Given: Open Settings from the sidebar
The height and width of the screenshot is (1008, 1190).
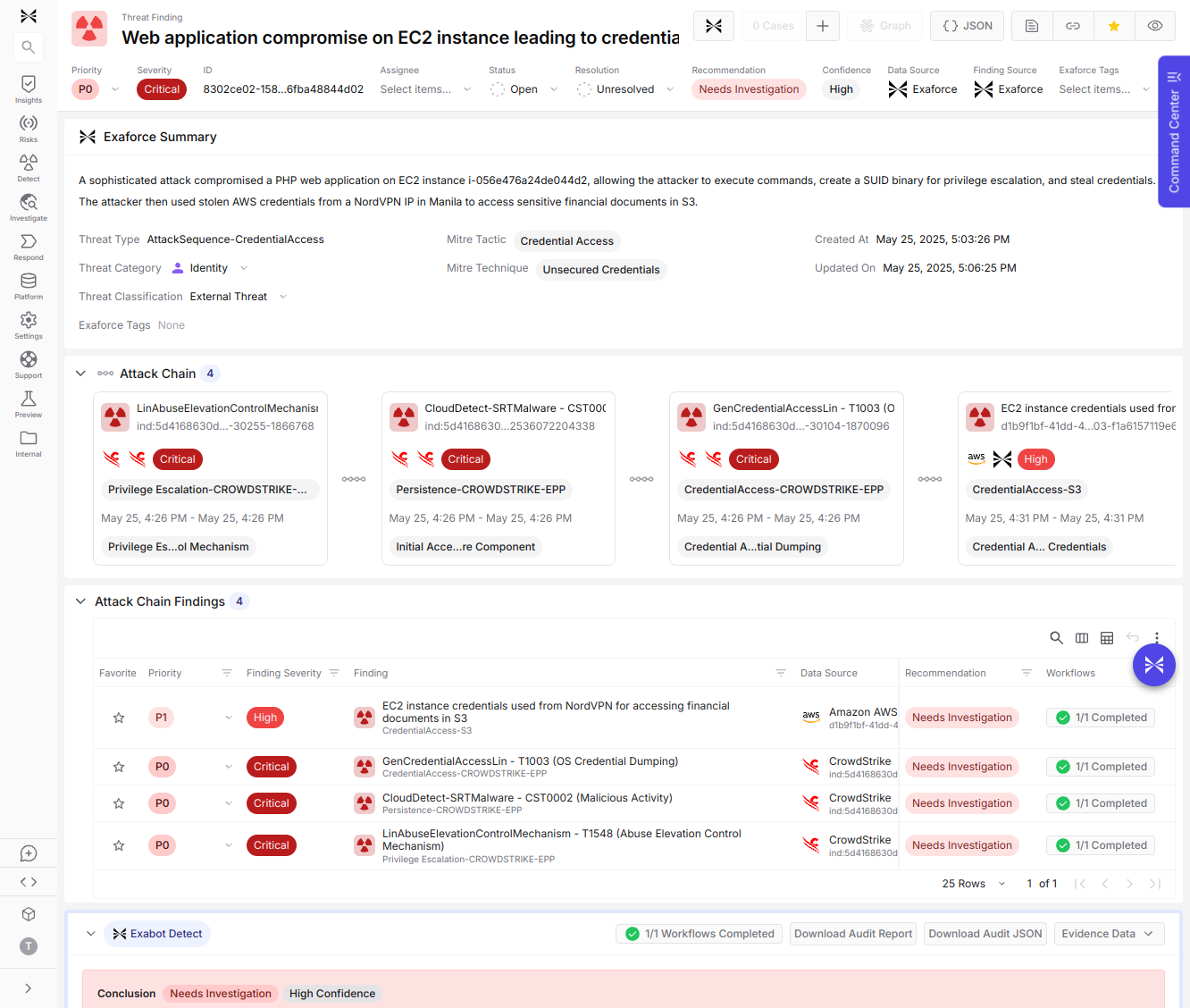Looking at the screenshot, I should (29, 324).
